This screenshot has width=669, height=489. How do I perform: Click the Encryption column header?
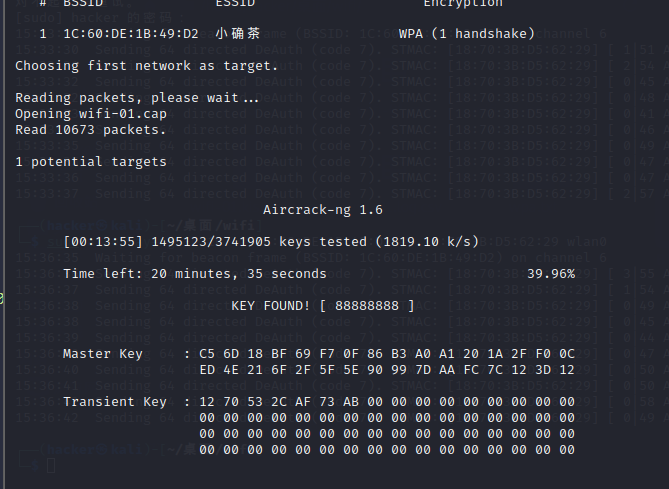point(463,3)
